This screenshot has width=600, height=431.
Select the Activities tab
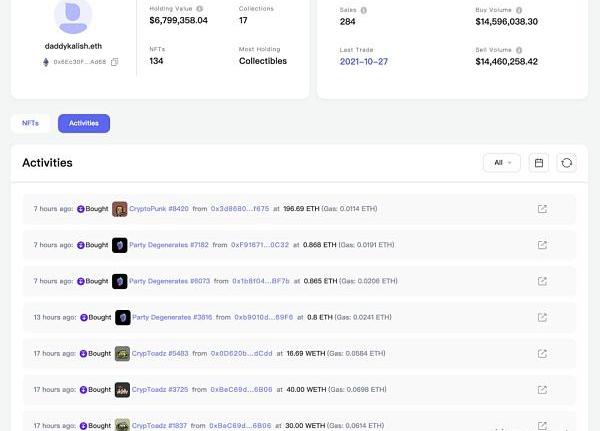point(84,123)
